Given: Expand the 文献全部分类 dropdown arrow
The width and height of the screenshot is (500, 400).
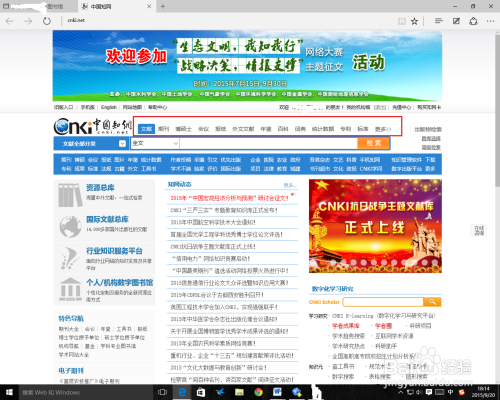Looking at the screenshot, I should pos(122,144).
